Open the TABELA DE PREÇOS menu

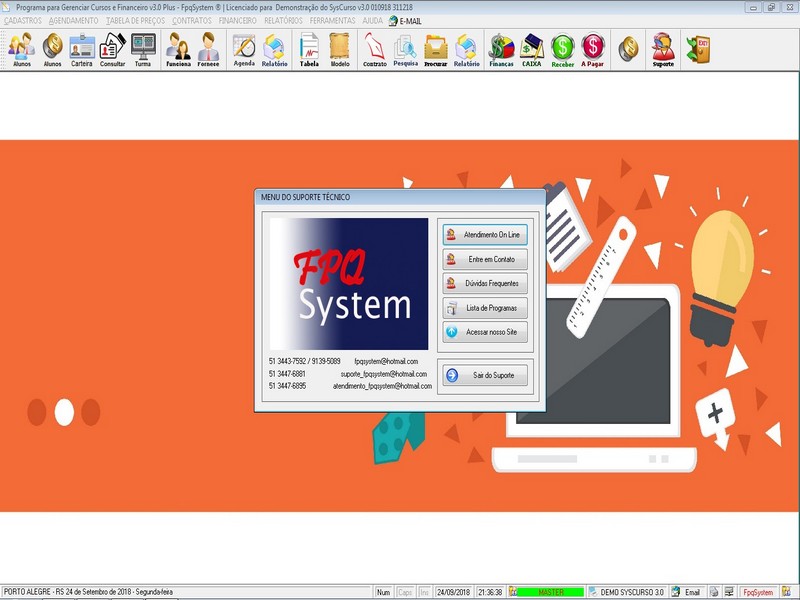[x=135, y=21]
